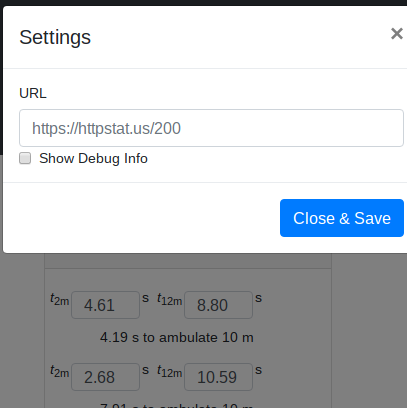This screenshot has height=408, width=407.
Task: Select the t2m field showing 2.68
Action: 105,377
